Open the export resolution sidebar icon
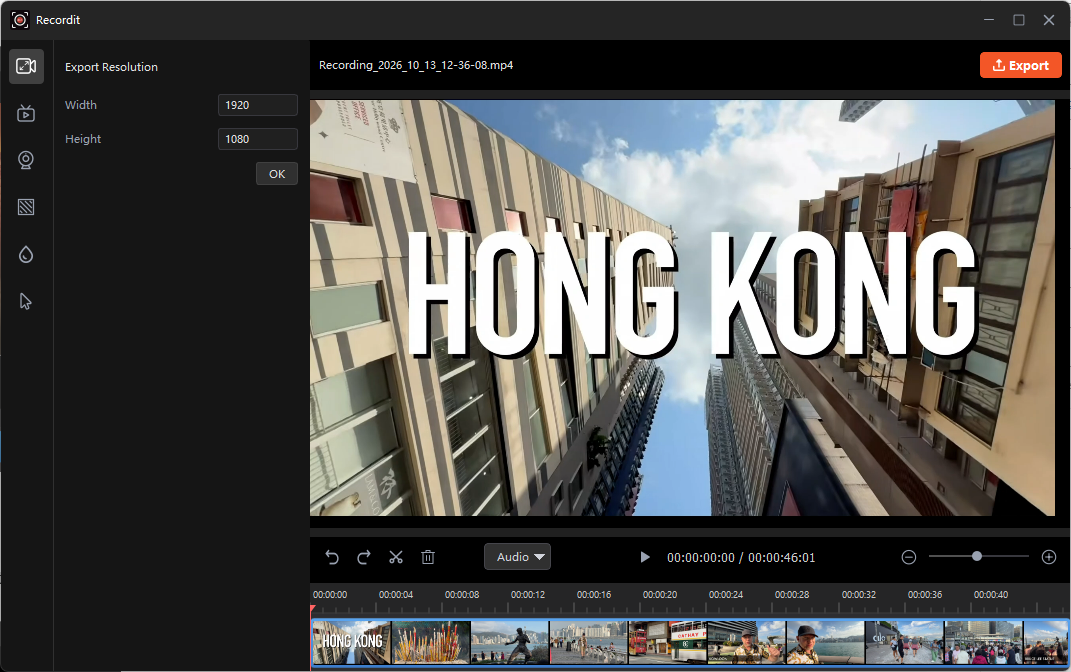Viewport: 1071px width, 672px height. pyautogui.click(x=26, y=66)
